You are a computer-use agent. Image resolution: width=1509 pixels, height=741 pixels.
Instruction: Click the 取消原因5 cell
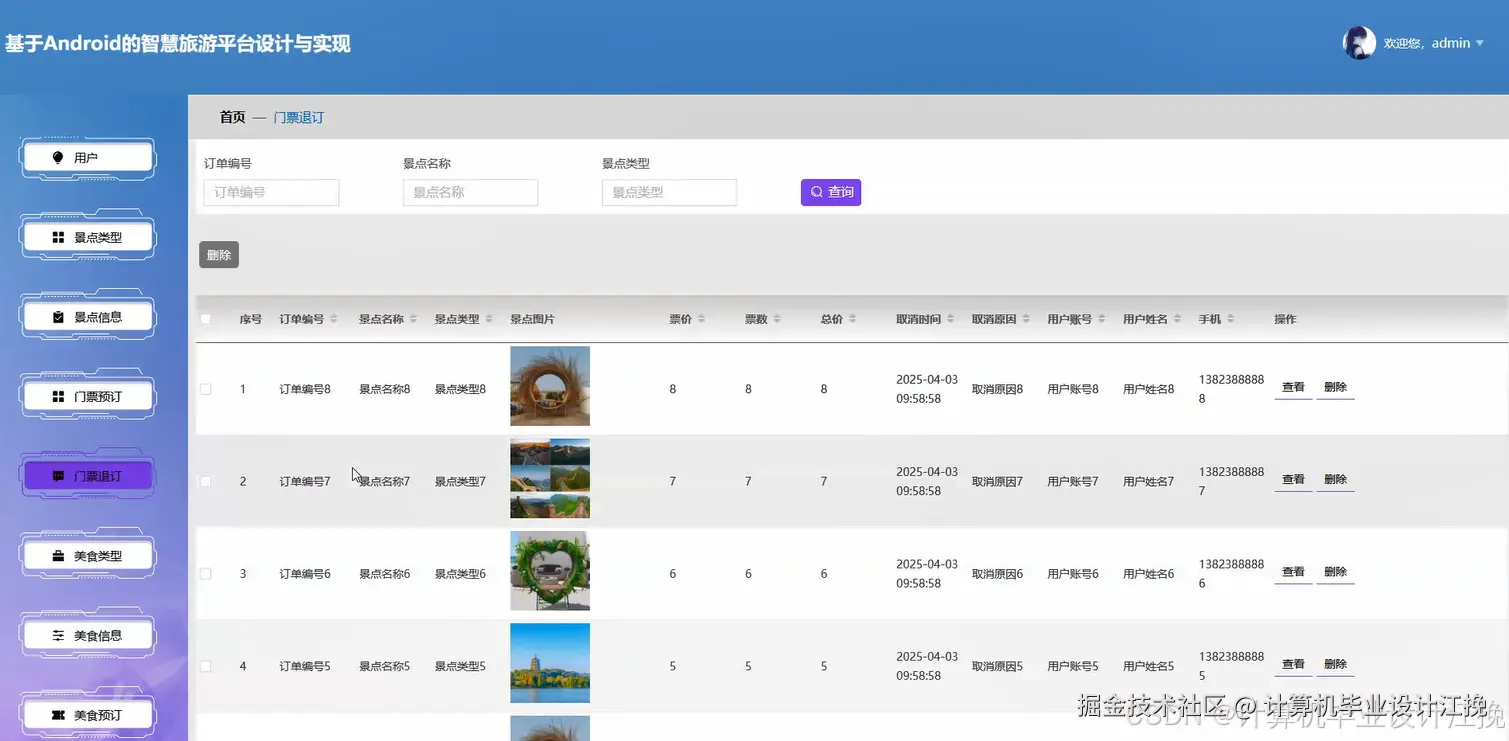point(998,666)
